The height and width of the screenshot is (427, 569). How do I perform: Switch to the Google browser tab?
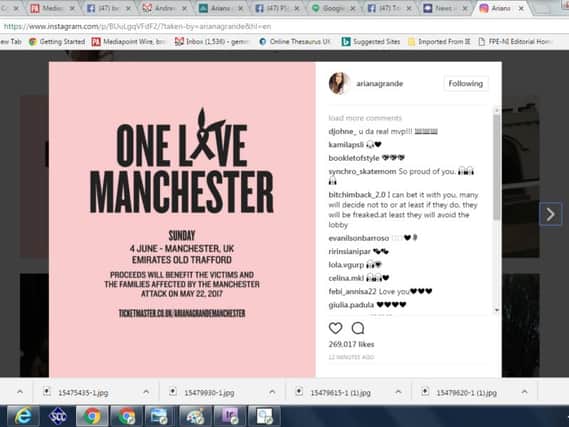(x=334, y=8)
